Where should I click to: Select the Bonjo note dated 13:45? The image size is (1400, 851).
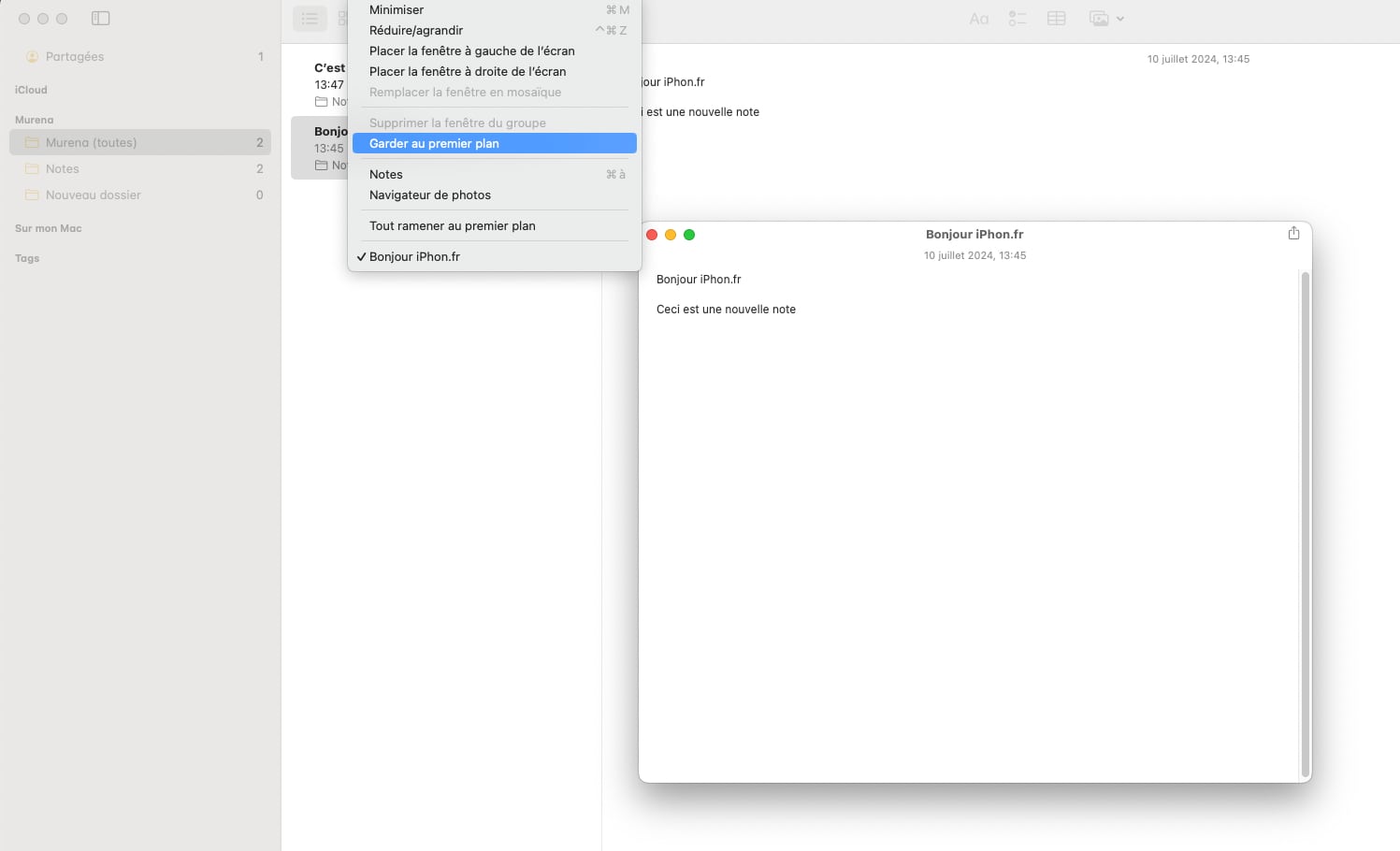[x=320, y=148]
